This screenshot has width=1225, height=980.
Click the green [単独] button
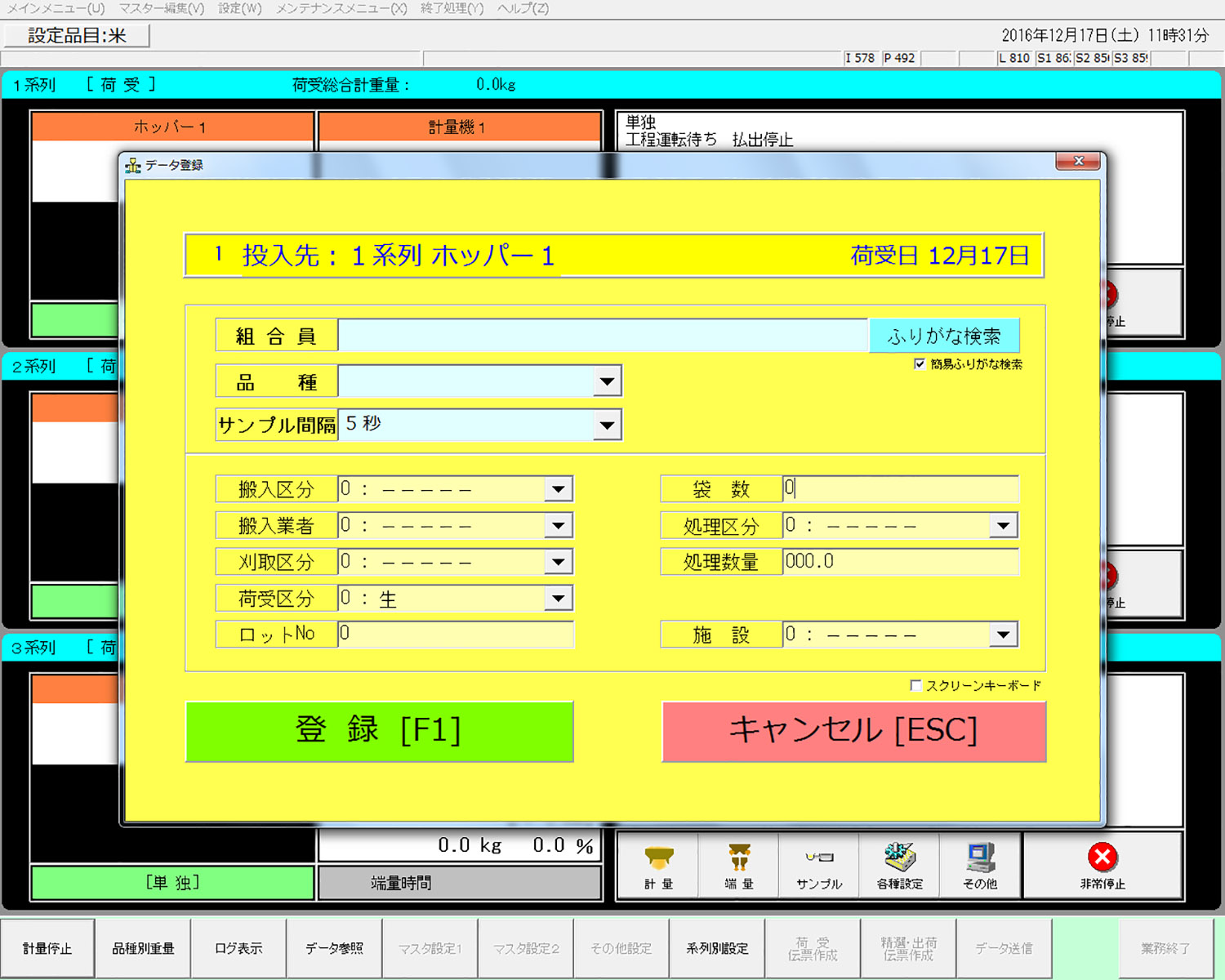coord(172,883)
